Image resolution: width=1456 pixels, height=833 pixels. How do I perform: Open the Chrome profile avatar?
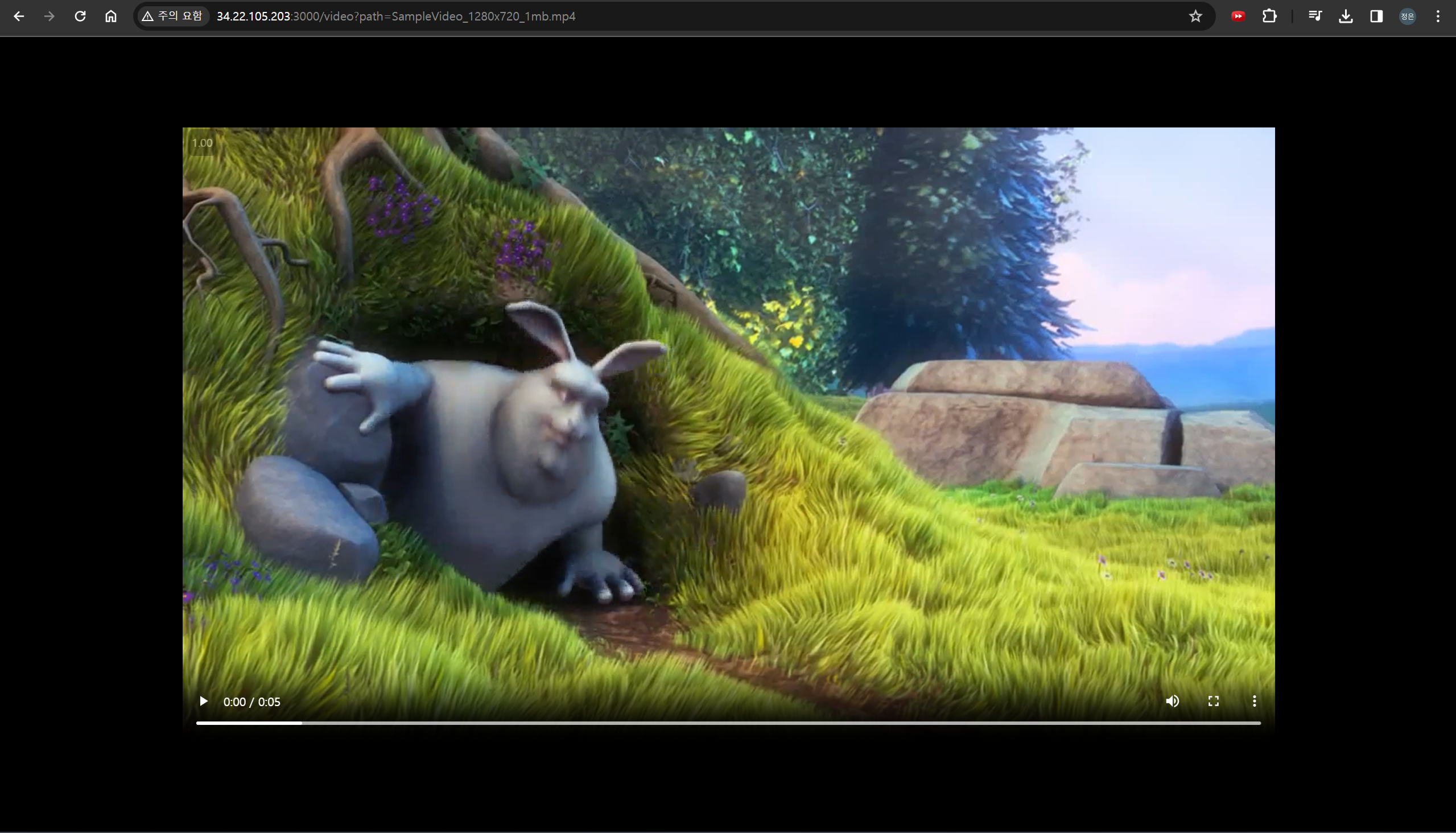1408,17
